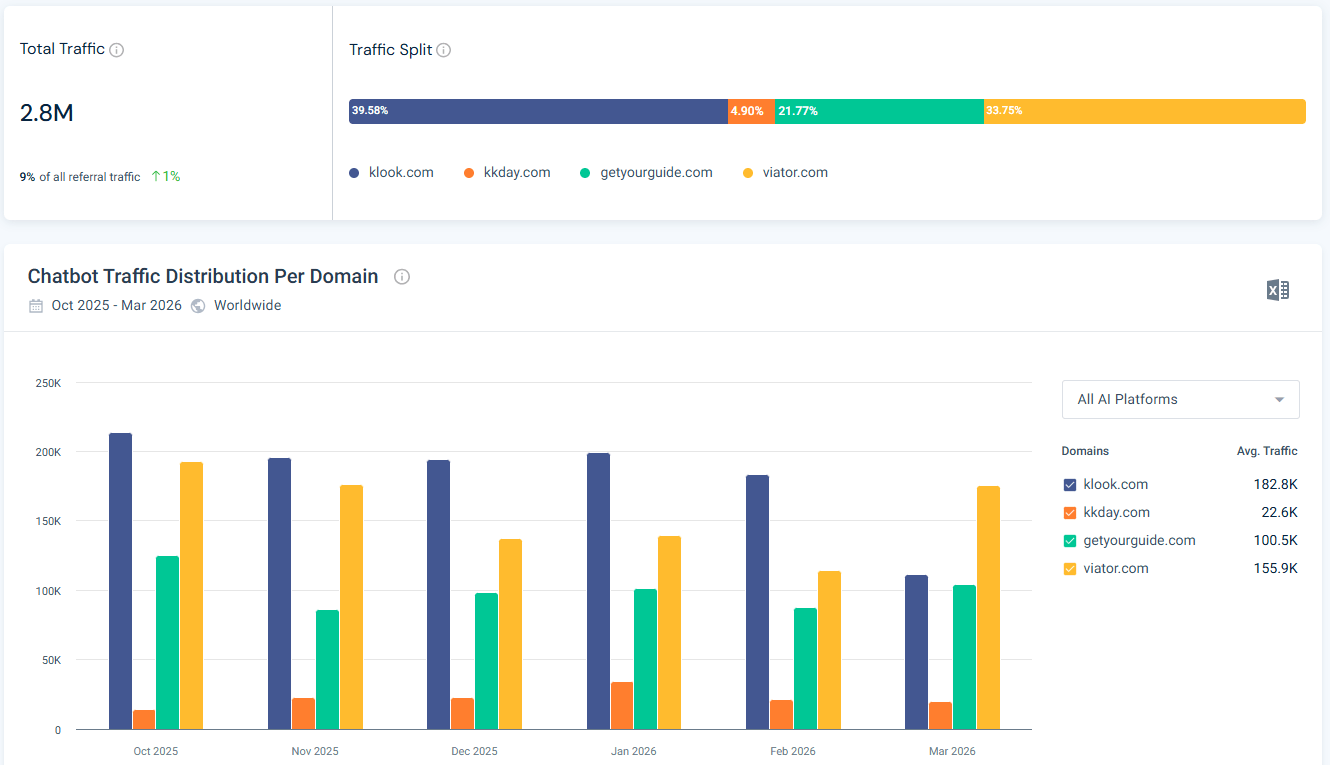Export the chart data with the Excel icon
1330x765 pixels.
(1277, 290)
